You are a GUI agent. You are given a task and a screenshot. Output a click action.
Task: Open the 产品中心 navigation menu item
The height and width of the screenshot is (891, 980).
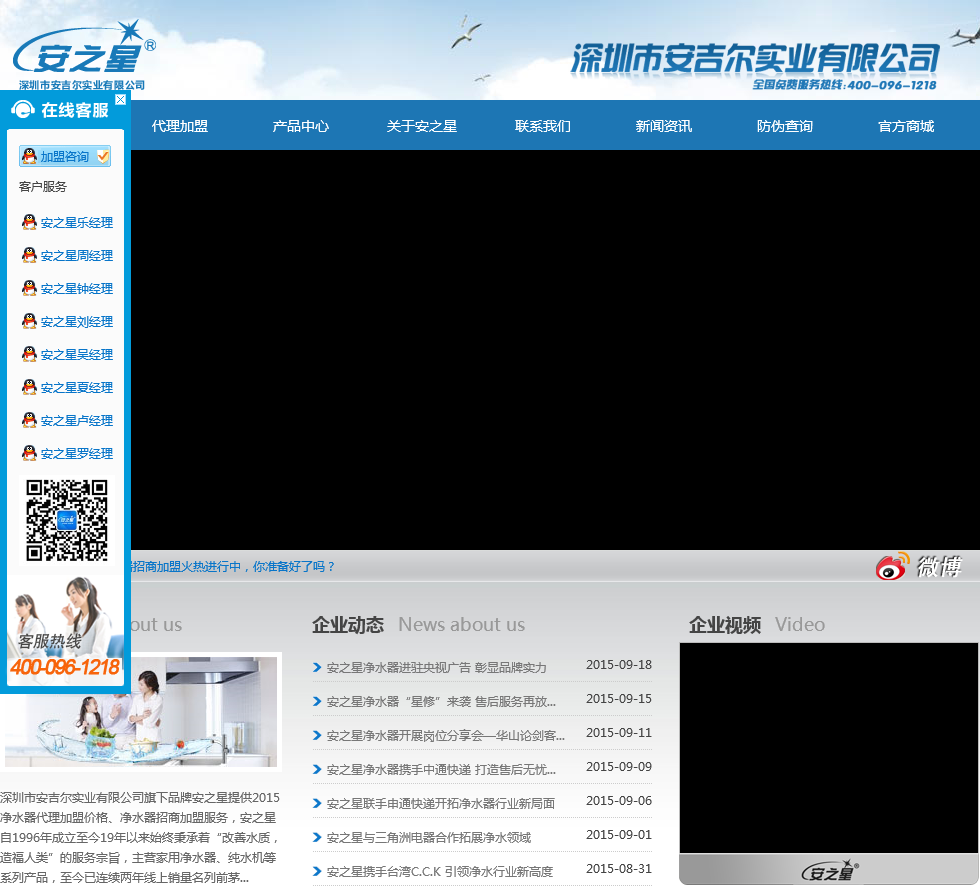coord(301,126)
